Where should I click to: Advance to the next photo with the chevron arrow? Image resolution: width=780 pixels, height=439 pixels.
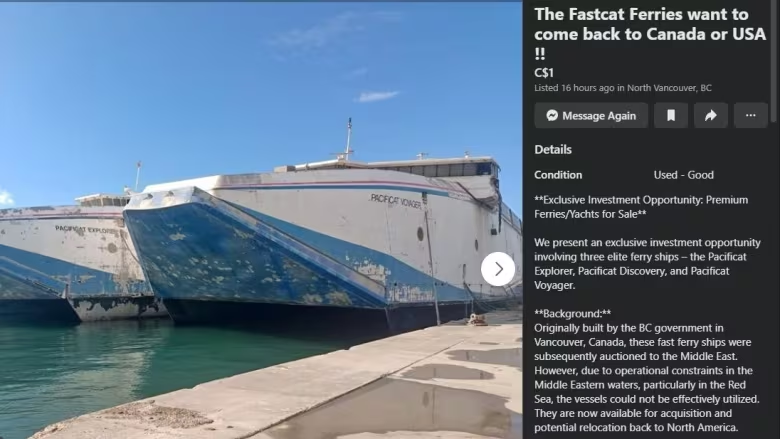pyautogui.click(x=497, y=269)
